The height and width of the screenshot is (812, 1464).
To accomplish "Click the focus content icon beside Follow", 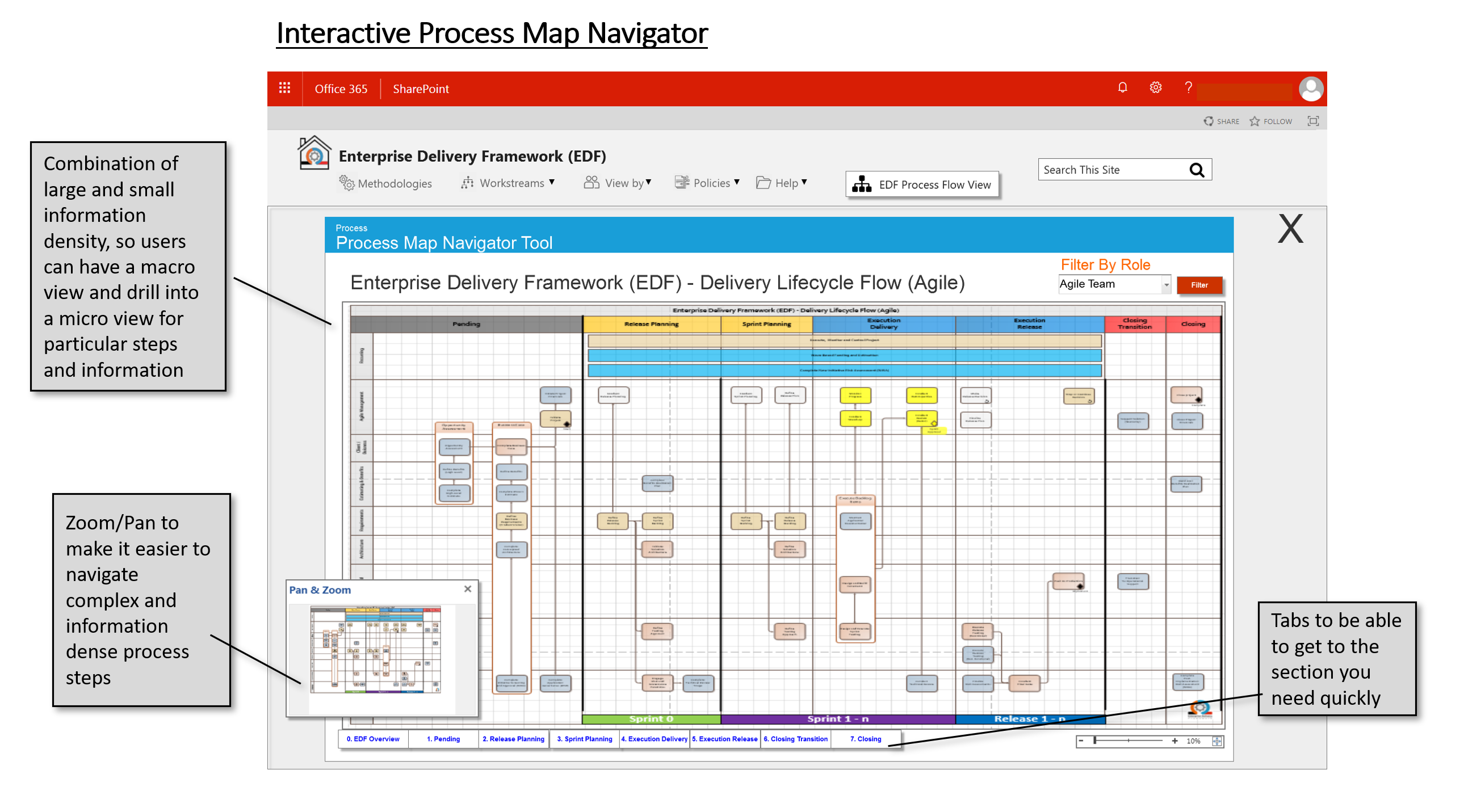I will point(1314,121).
